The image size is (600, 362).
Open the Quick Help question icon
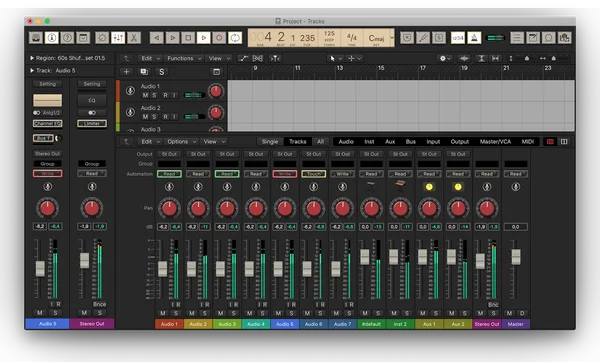pos(67,38)
